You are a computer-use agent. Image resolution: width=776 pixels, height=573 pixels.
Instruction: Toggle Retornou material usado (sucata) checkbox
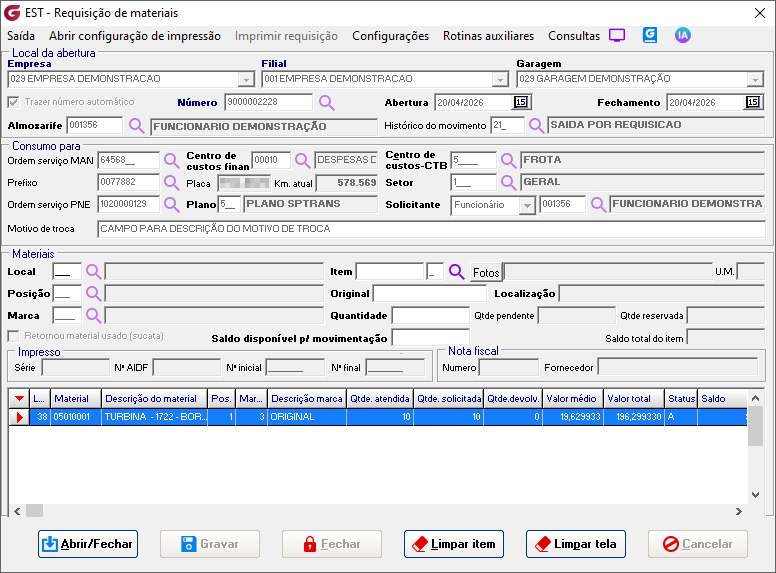point(13,336)
